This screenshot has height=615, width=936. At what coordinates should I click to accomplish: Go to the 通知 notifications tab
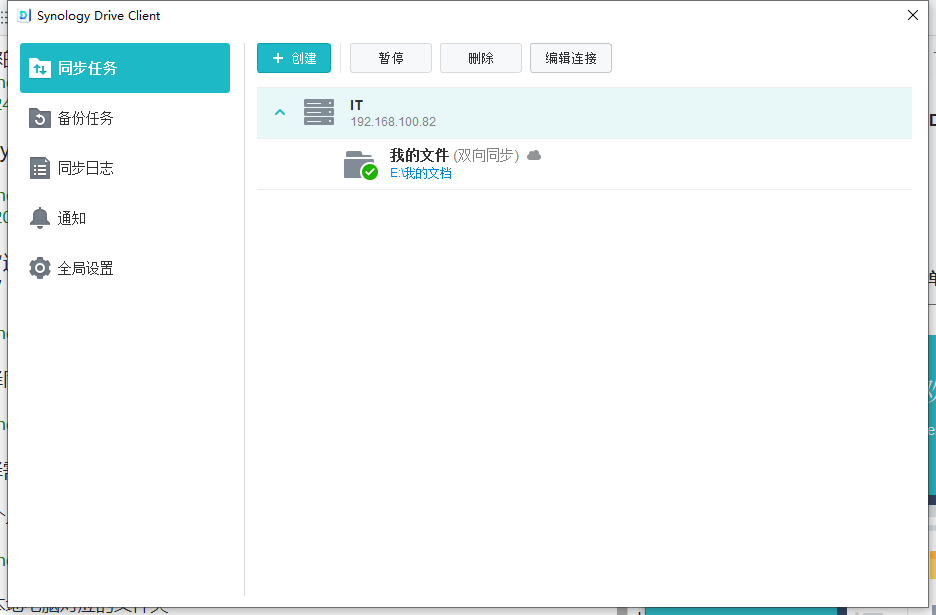(x=125, y=218)
